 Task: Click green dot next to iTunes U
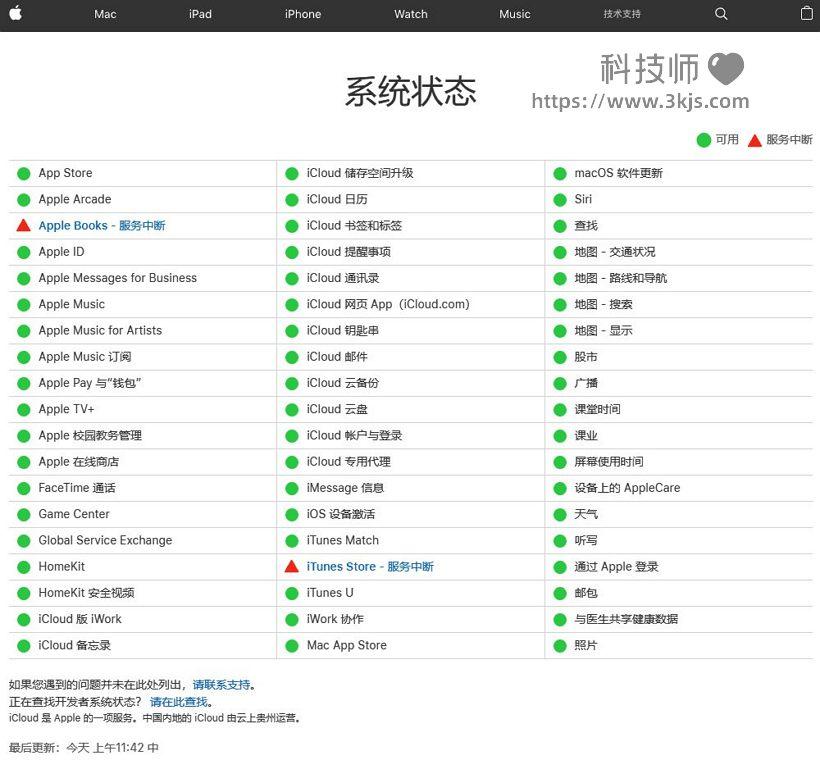[x=292, y=593]
